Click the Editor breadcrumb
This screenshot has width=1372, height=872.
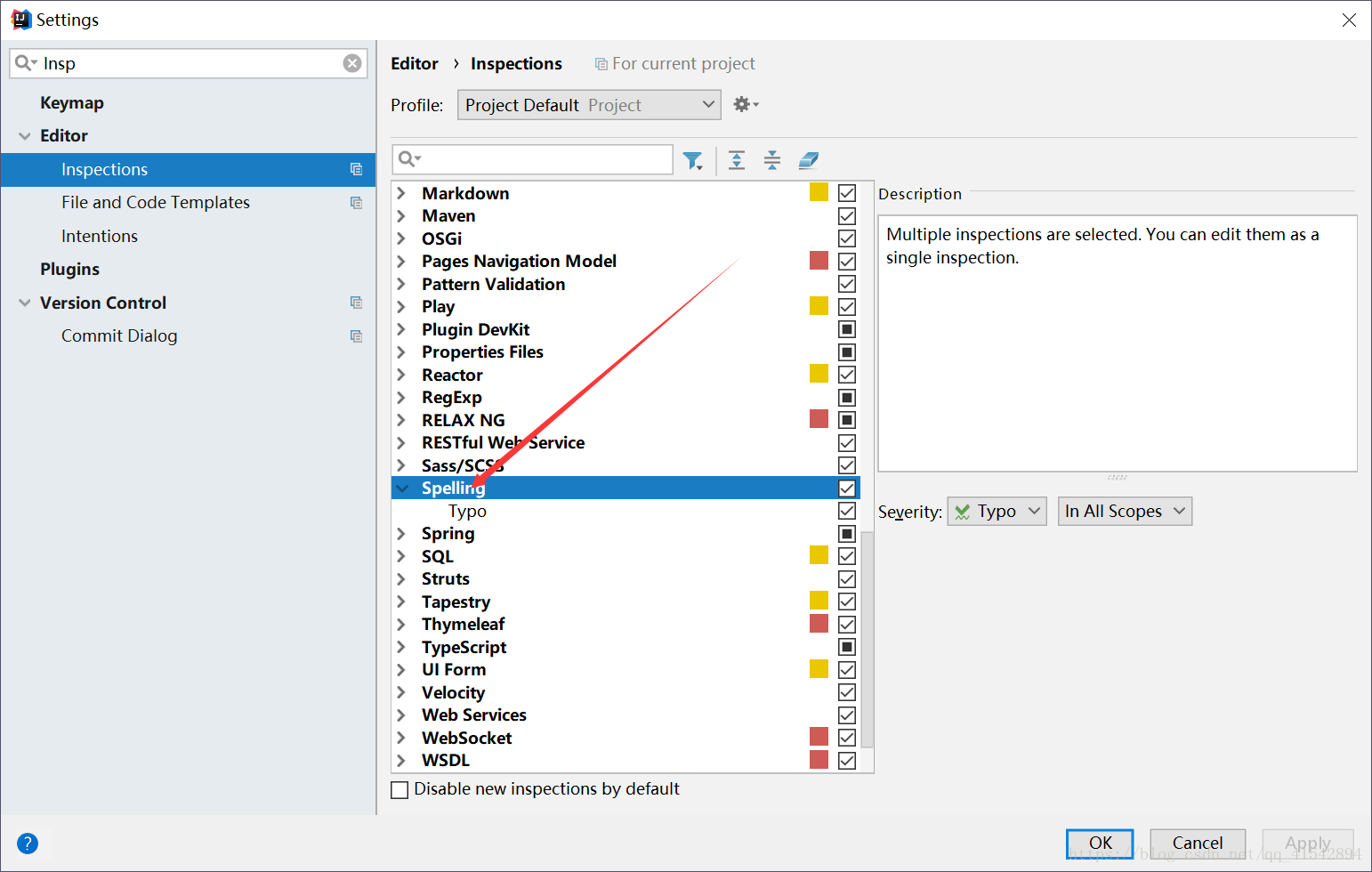[415, 64]
